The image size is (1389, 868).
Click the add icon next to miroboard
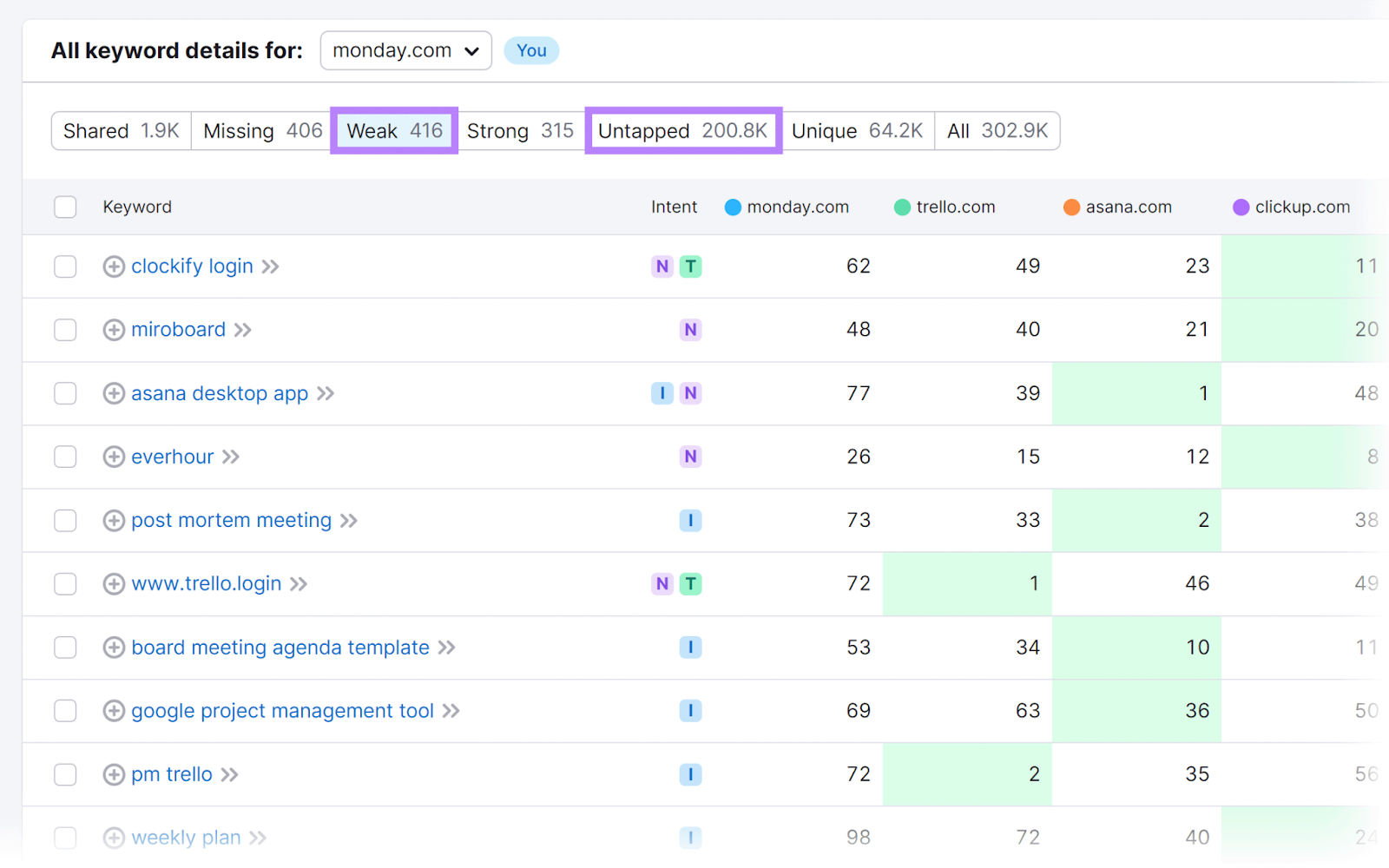coord(114,330)
